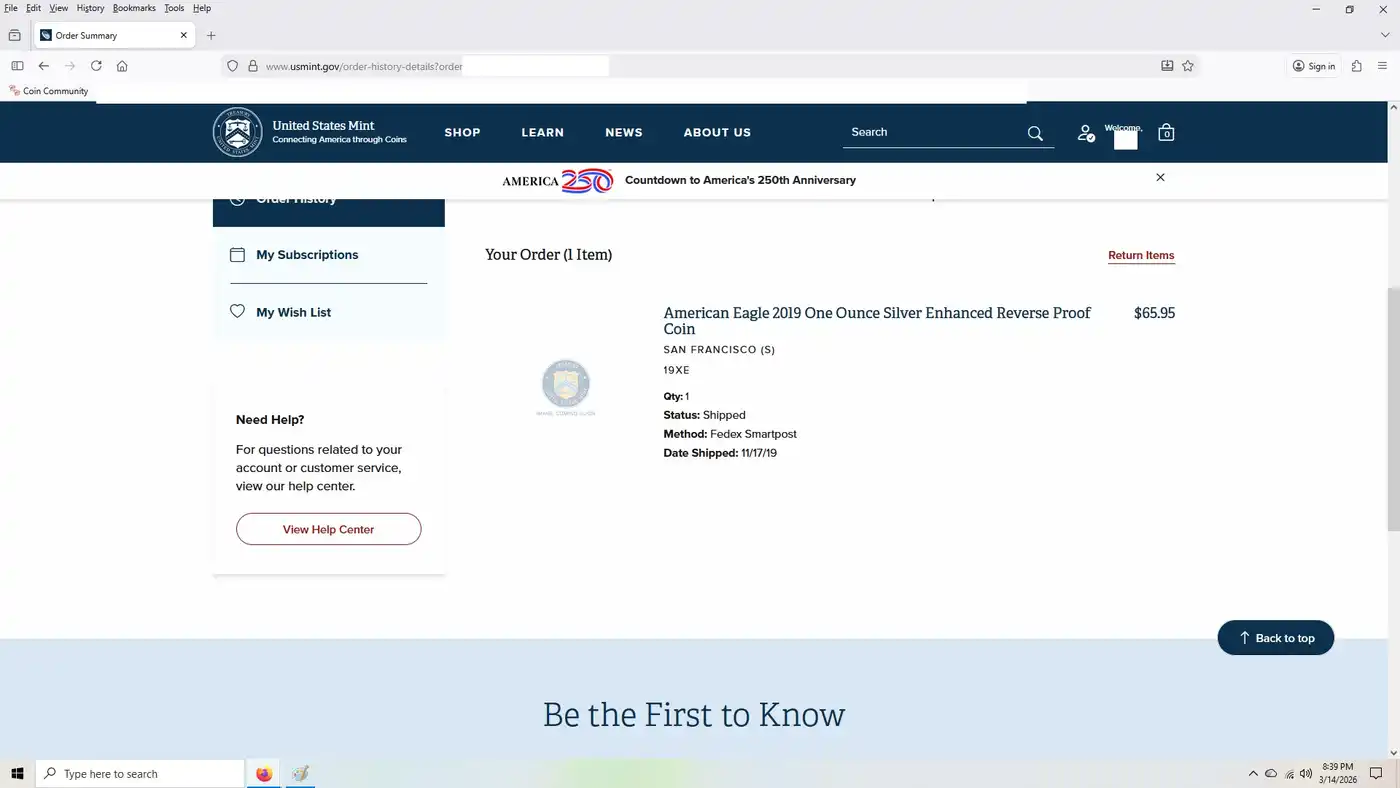Click the Date Shipped: 11/17/19 text
1400x788 pixels.
[x=720, y=453]
